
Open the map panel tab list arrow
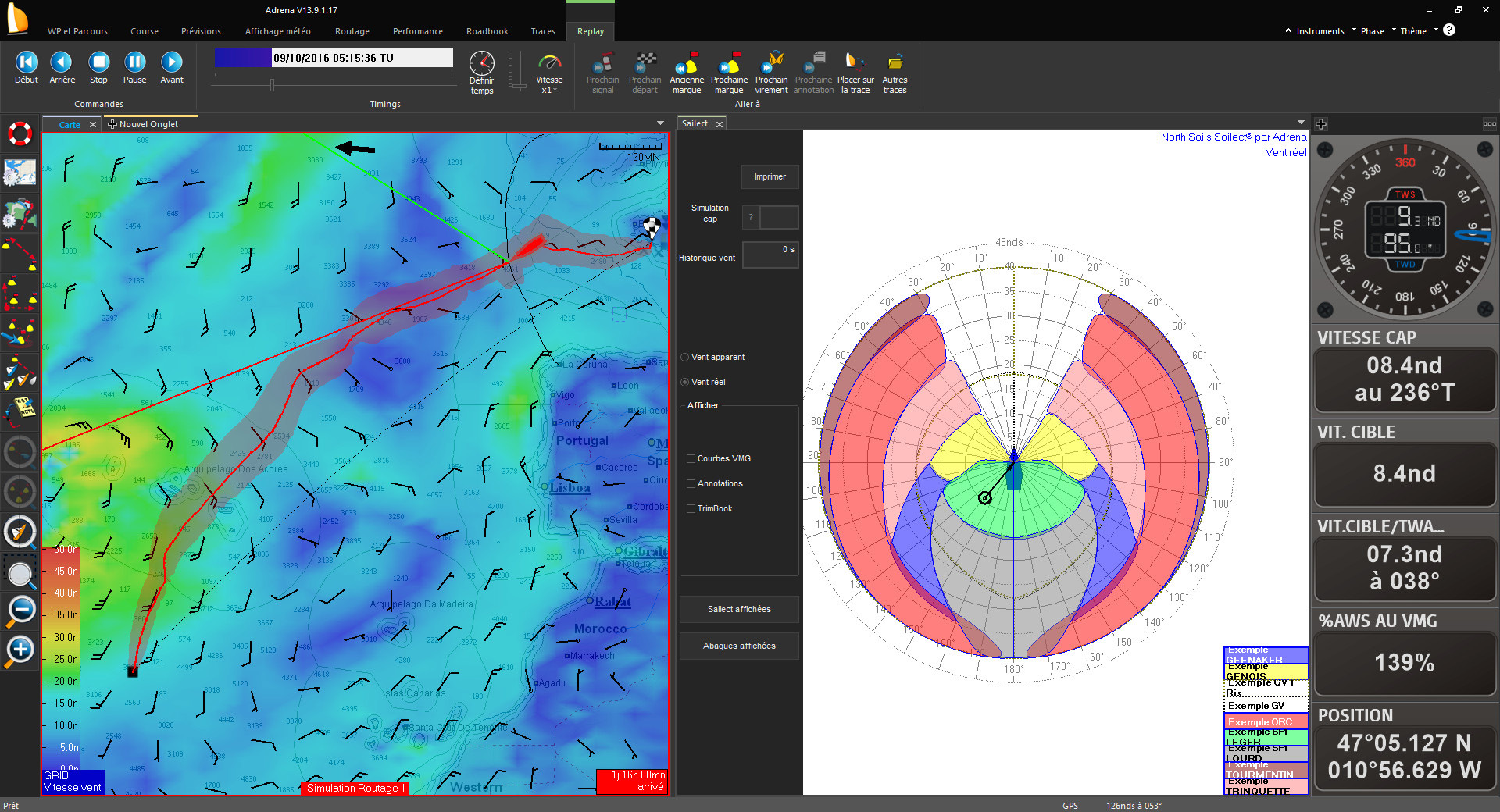[660, 123]
